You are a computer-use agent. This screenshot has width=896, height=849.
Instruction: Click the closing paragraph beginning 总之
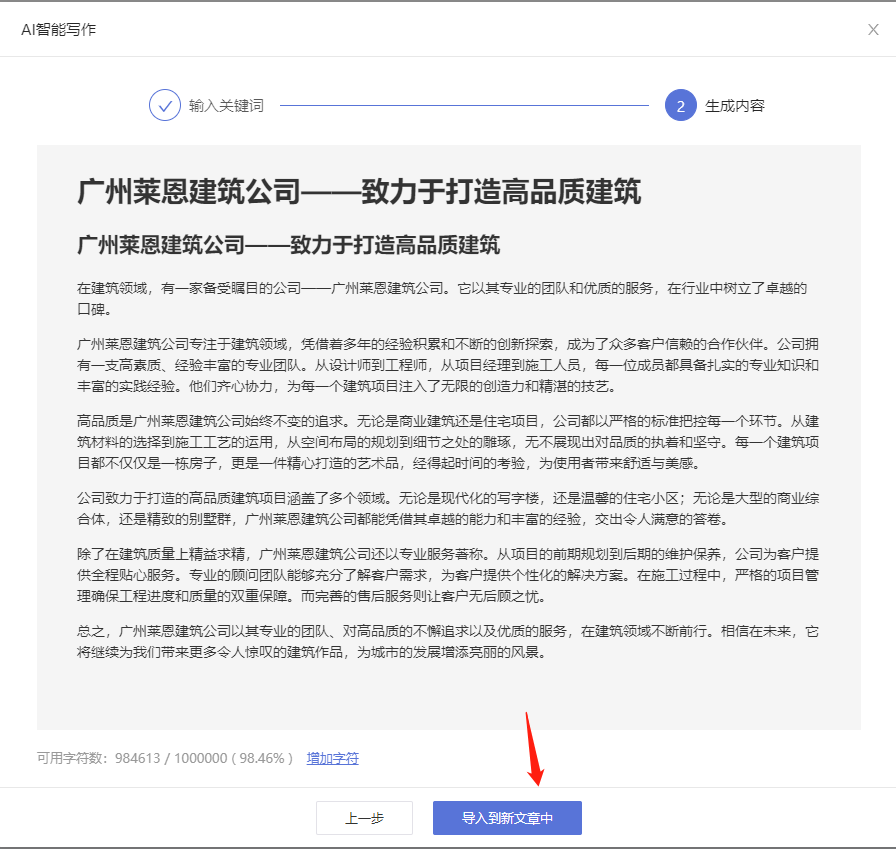(x=448, y=642)
